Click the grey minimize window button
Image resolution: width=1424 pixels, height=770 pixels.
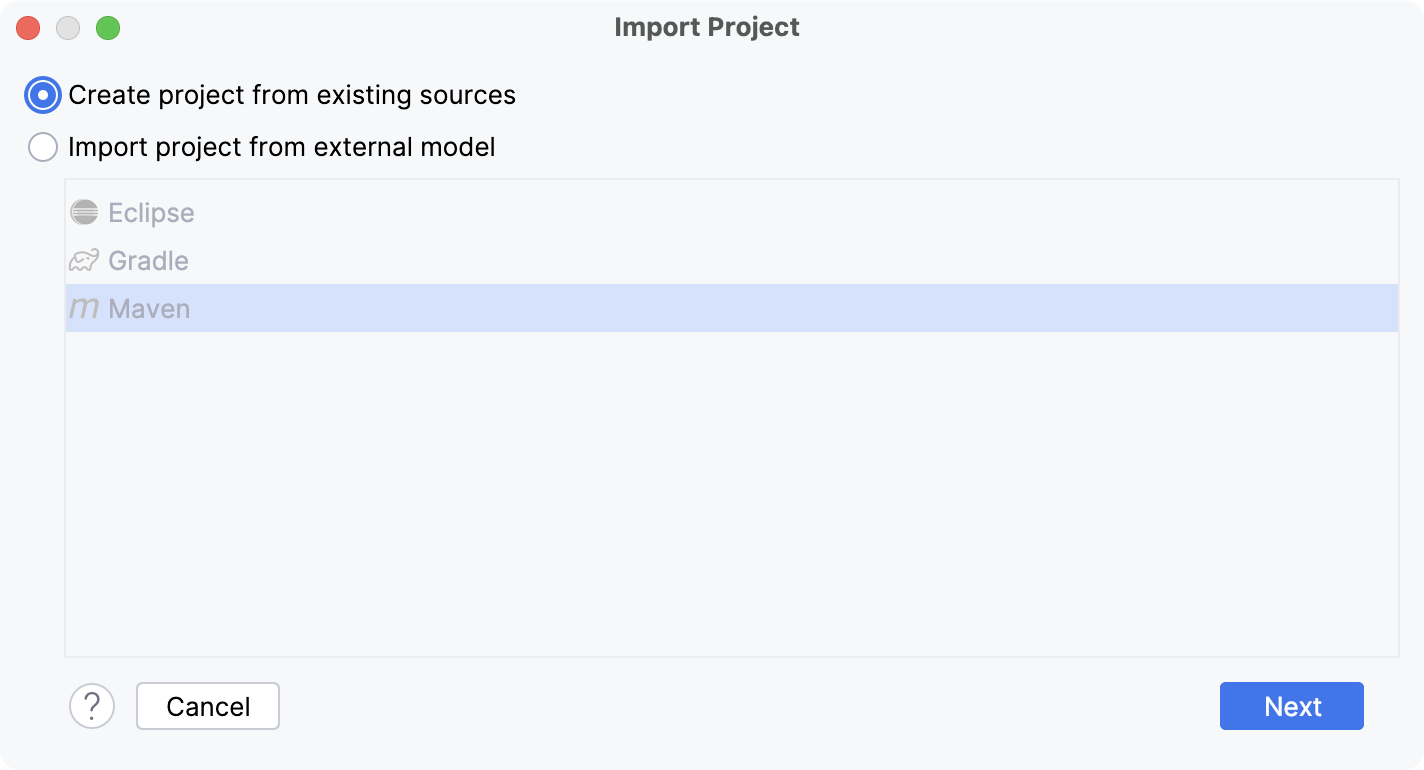tap(68, 27)
